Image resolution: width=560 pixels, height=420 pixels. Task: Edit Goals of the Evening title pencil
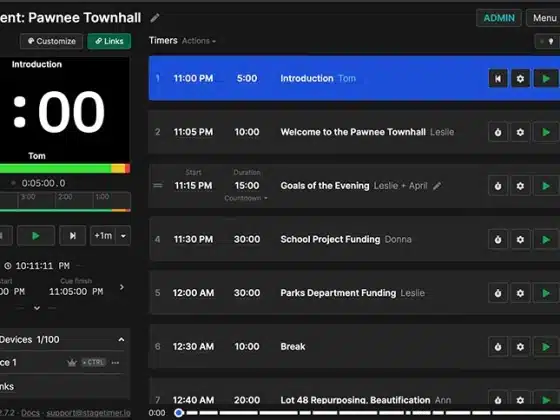pos(437,186)
